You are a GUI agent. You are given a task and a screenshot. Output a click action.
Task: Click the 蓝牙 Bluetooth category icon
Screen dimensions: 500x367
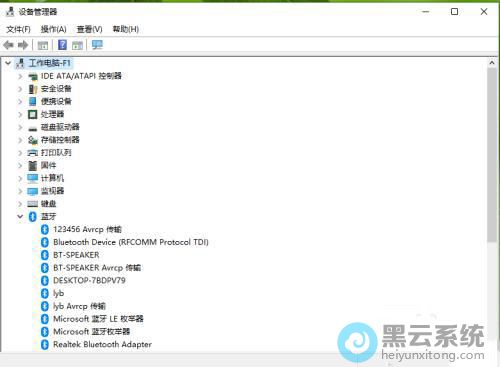point(33,217)
